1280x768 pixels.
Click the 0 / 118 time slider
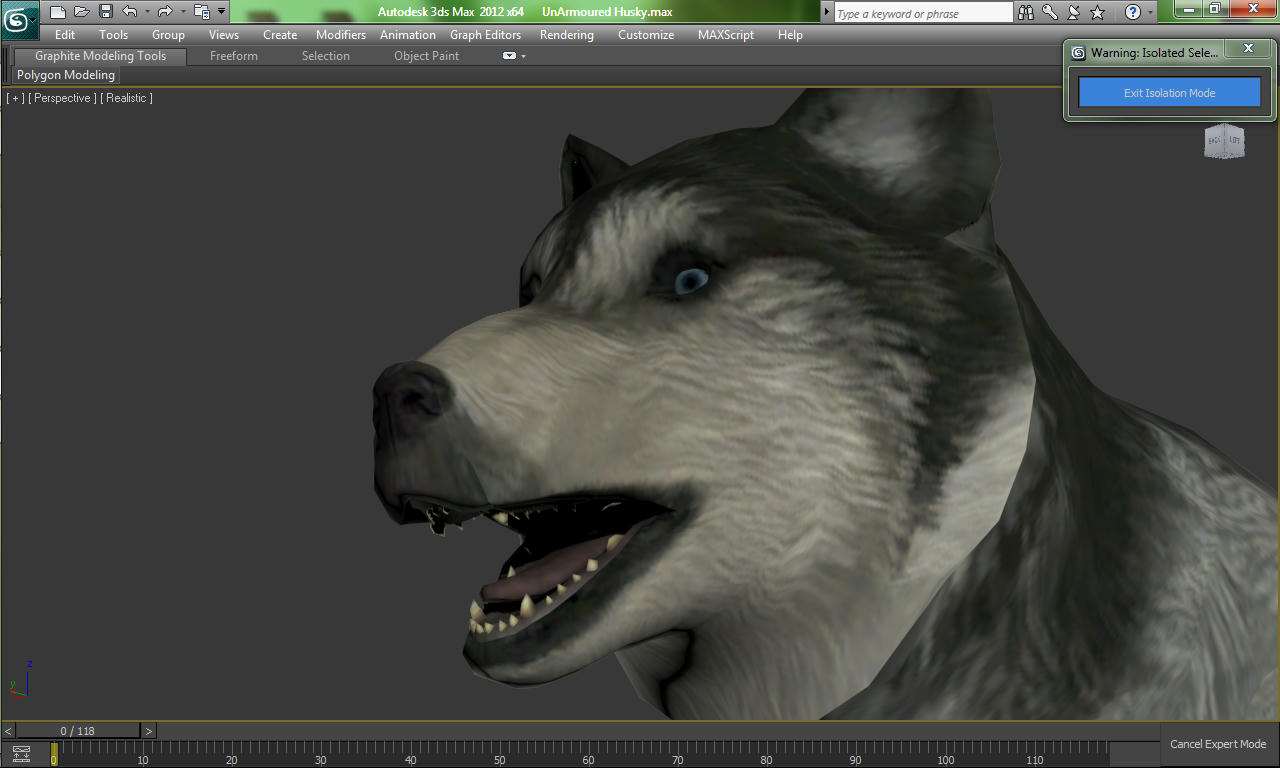tap(78, 731)
